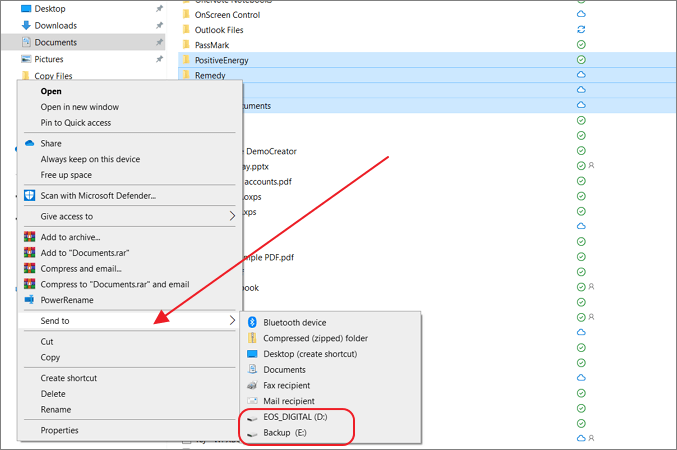The image size is (677, 450).
Task: Select the Pictures folder in the sidebar
Action: pos(49,60)
